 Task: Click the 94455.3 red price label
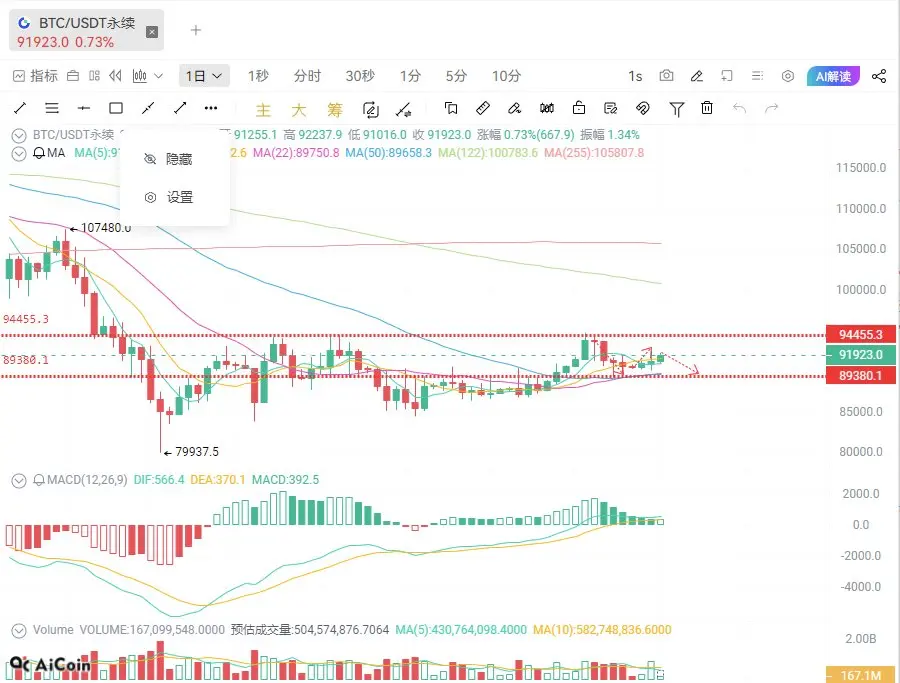pyautogui.click(x=860, y=335)
